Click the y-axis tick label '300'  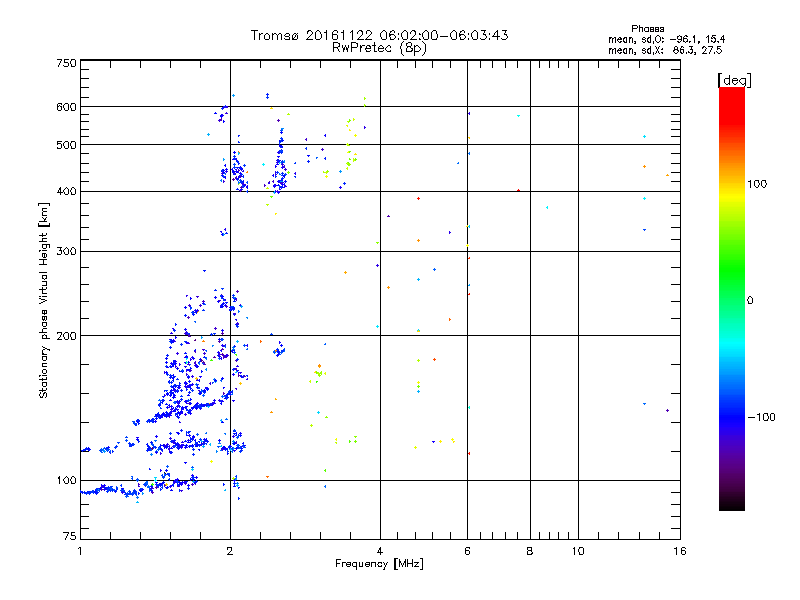click(66, 252)
